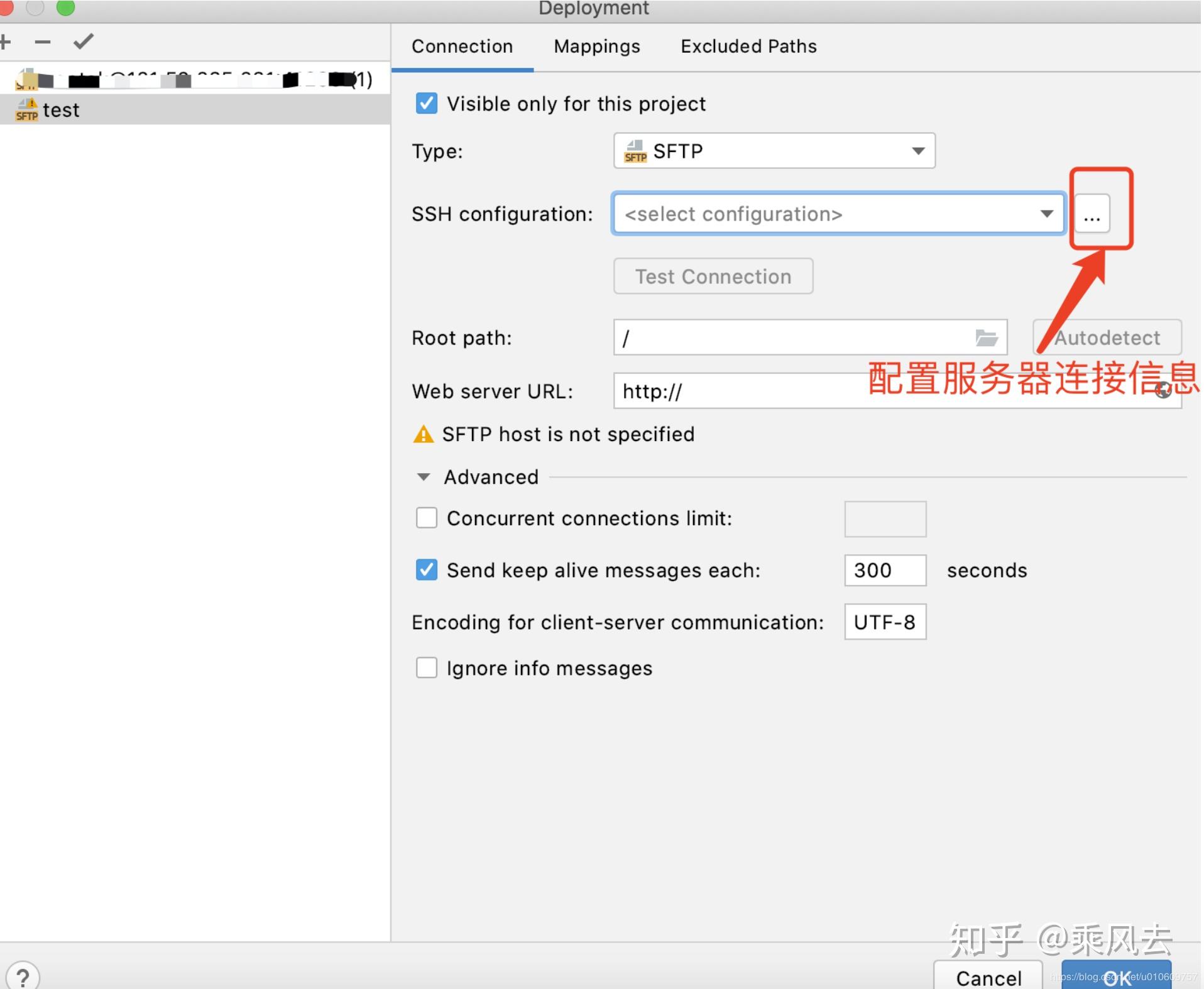This screenshot has width=1204, height=989.
Task: Switch to the Mappings tab
Action: point(596,46)
